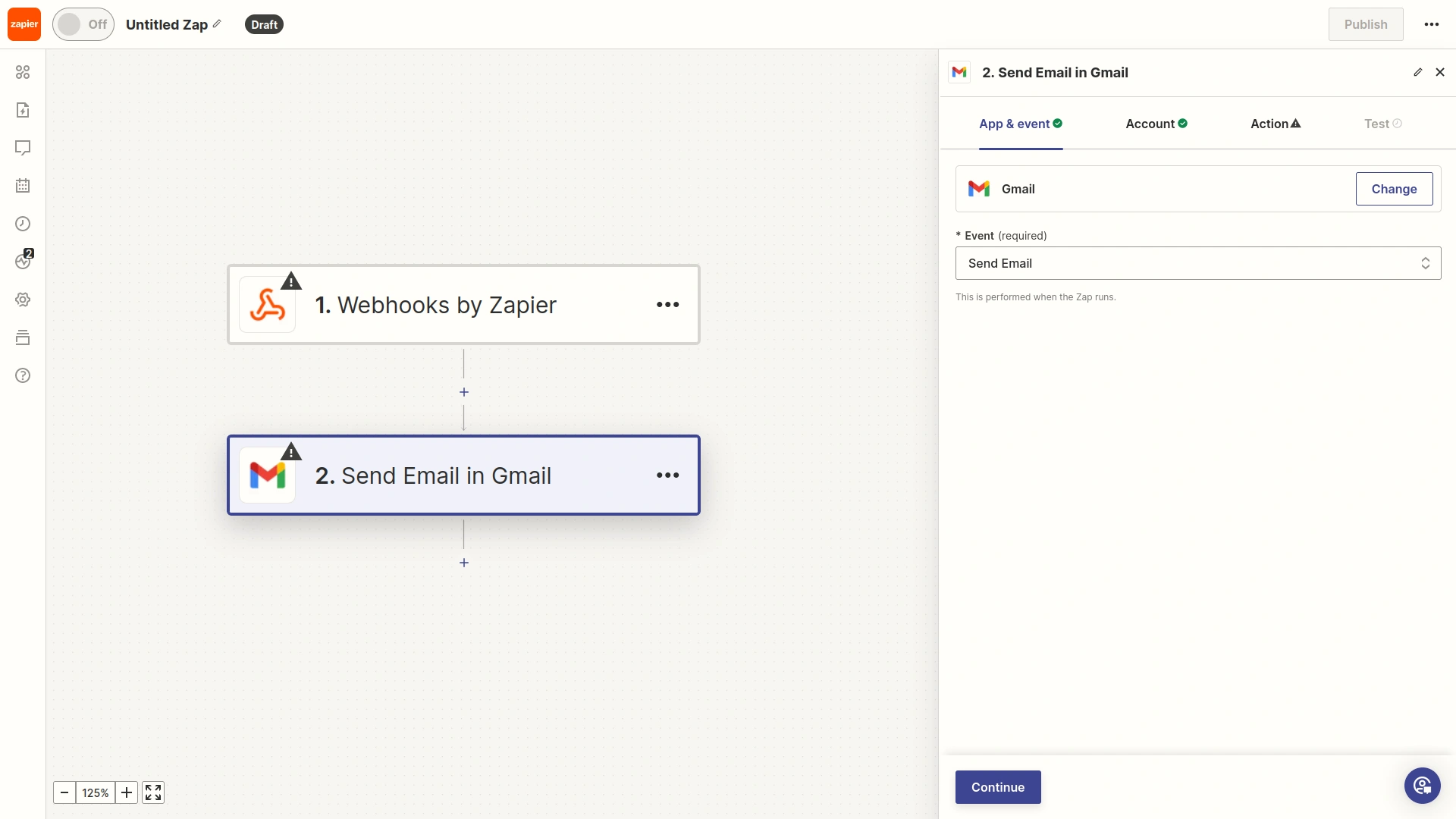Click the zoom out minus control

pyautogui.click(x=64, y=792)
